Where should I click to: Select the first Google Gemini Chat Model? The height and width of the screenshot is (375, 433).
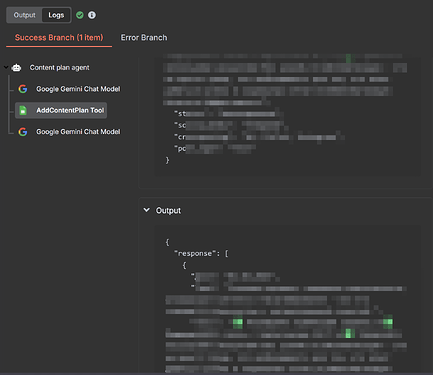point(78,89)
